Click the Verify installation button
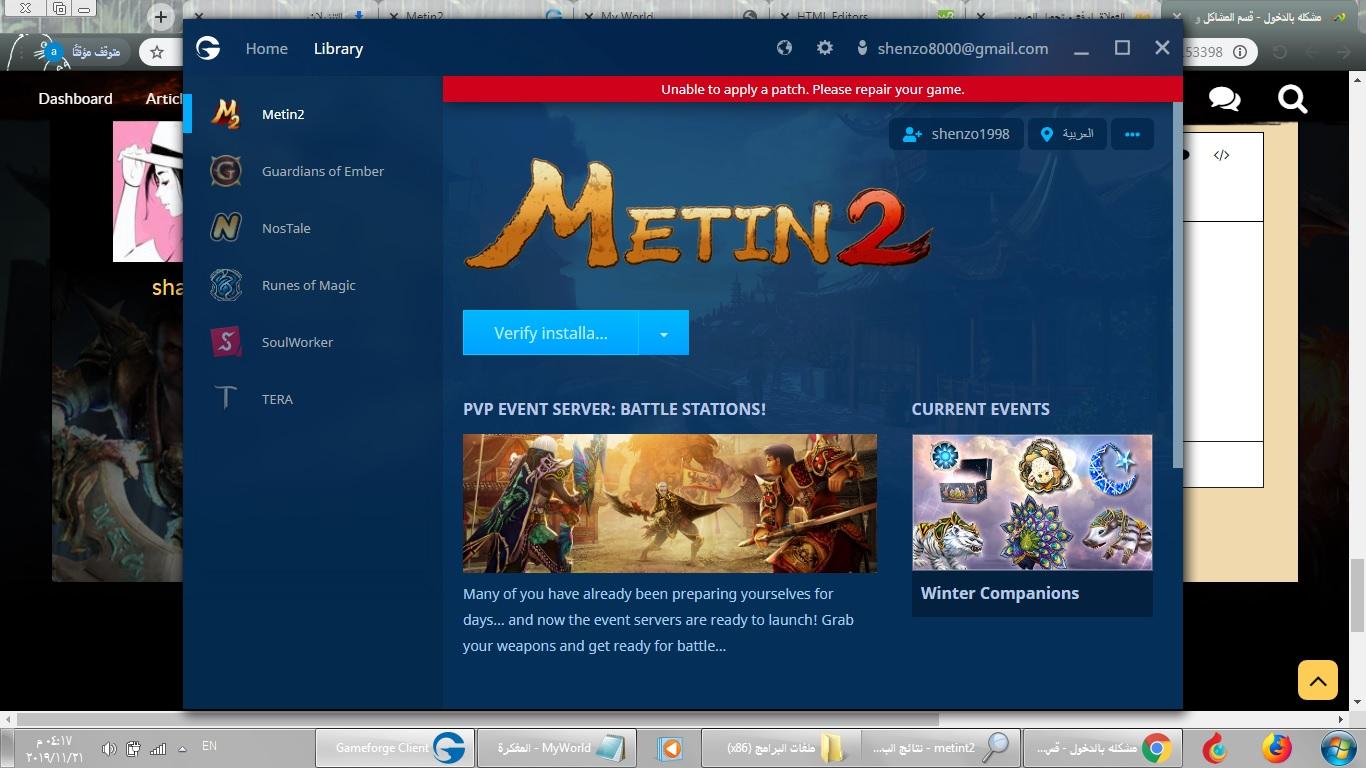Image resolution: width=1366 pixels, height=768 pixels. pos(550,333)
